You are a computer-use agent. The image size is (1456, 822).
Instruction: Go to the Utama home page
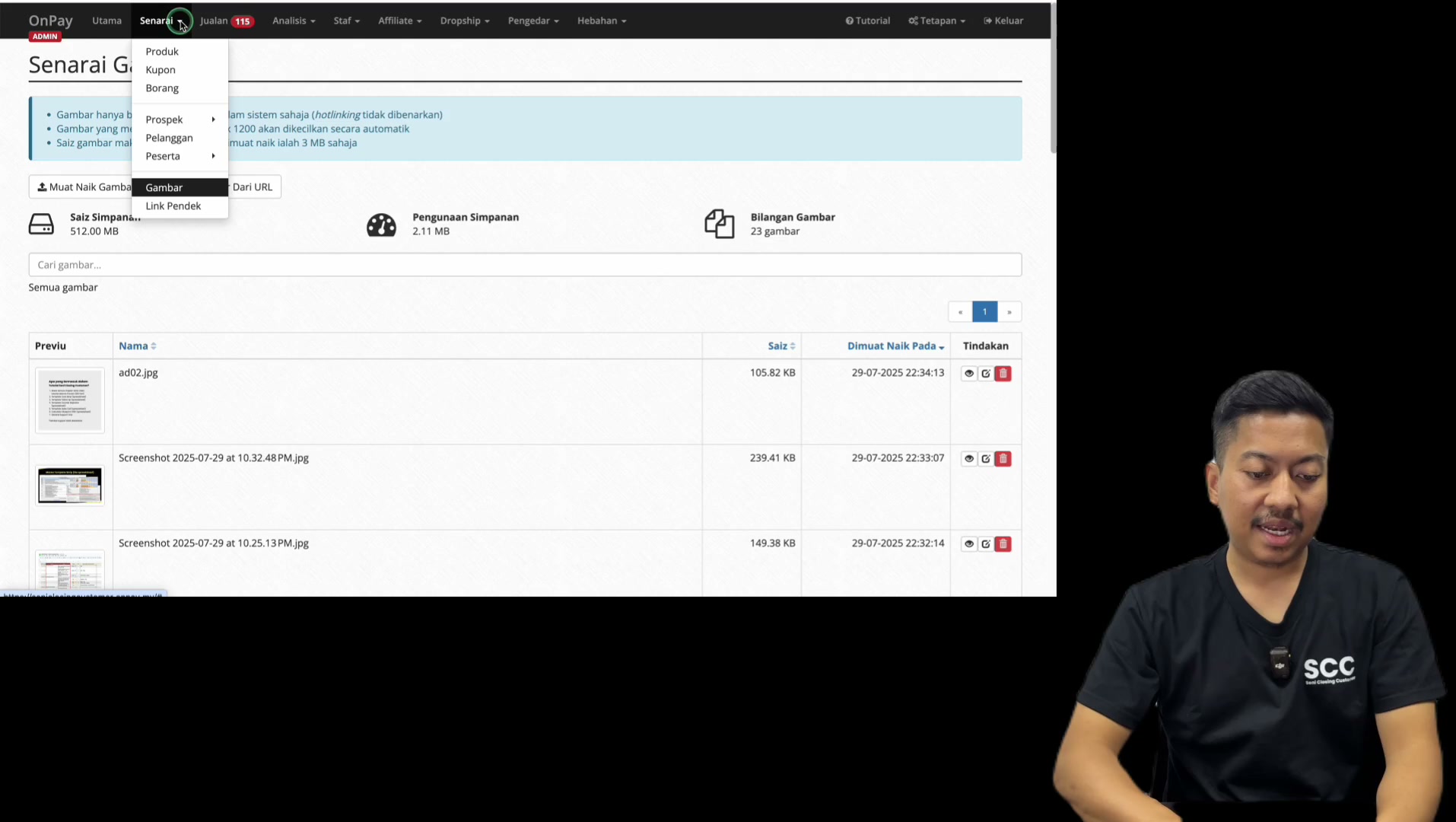click(x=106, y=21)
